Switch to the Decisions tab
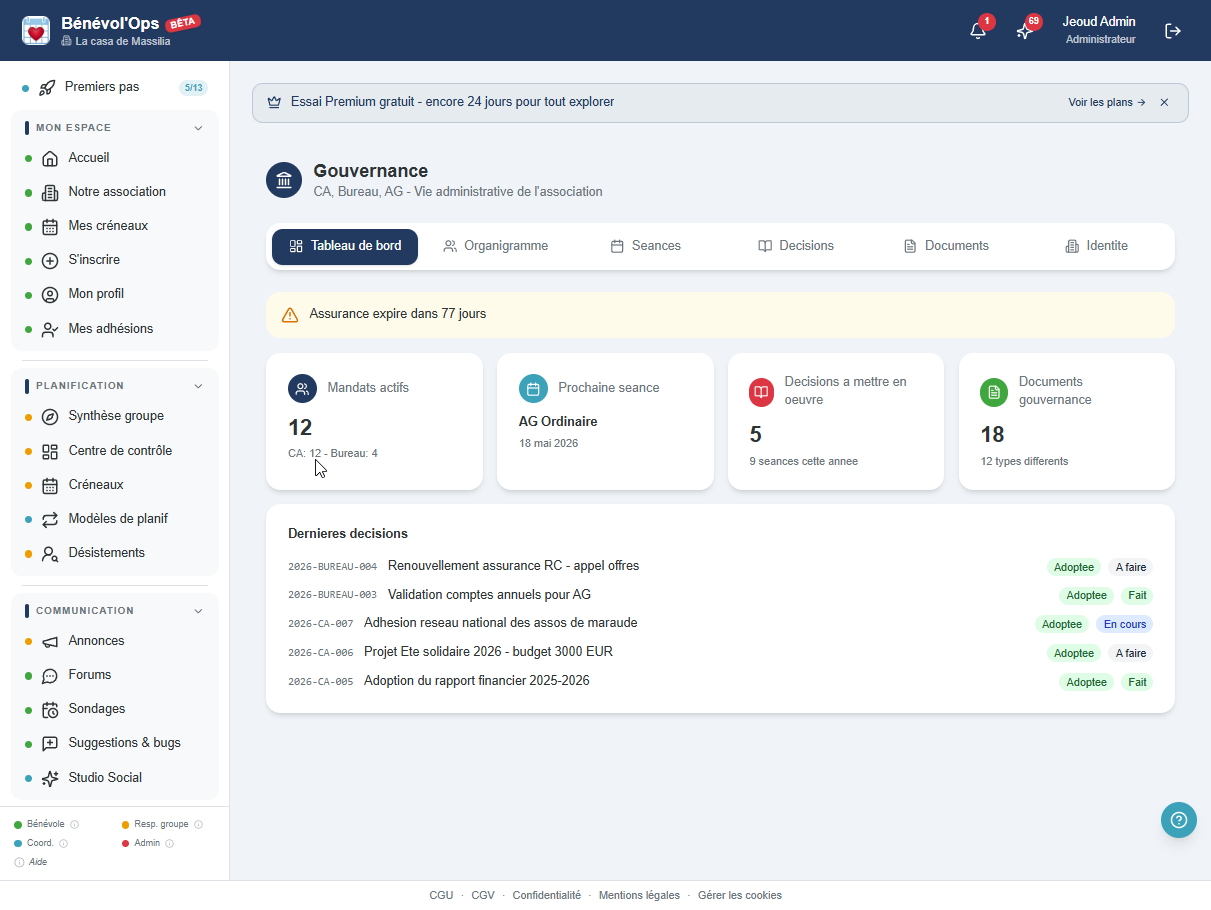This screenshot has width=1211, height=910. click(x=796, y=246)
